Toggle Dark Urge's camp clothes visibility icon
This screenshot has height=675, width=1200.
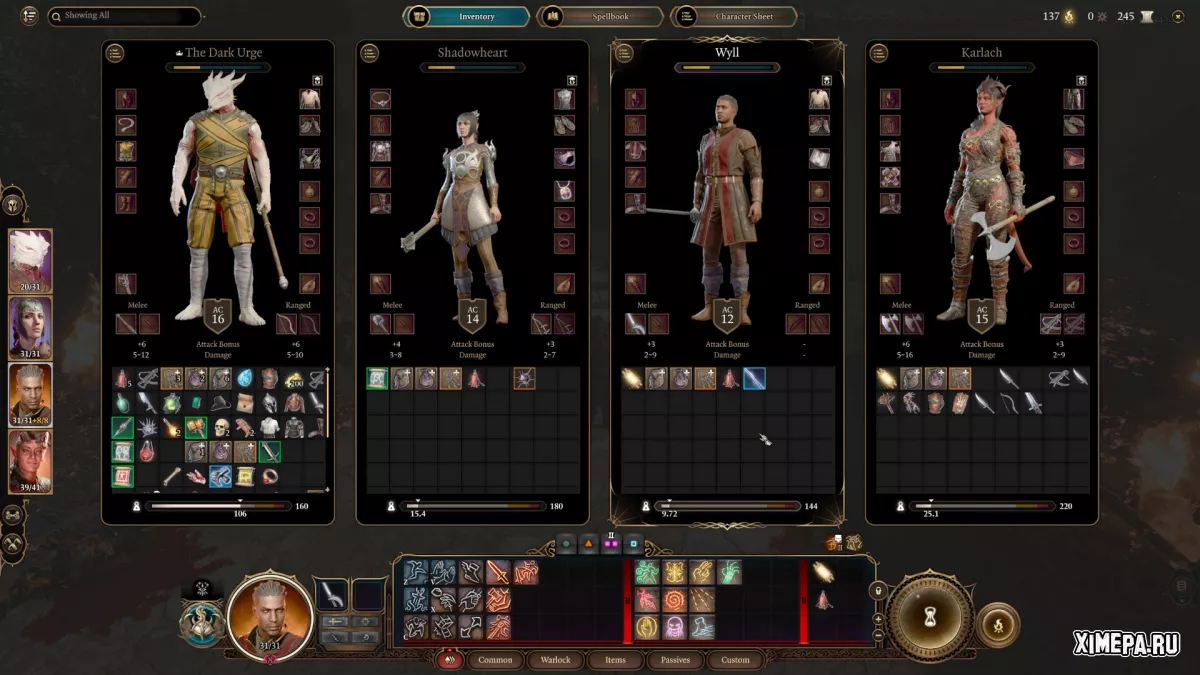(317, 80)
